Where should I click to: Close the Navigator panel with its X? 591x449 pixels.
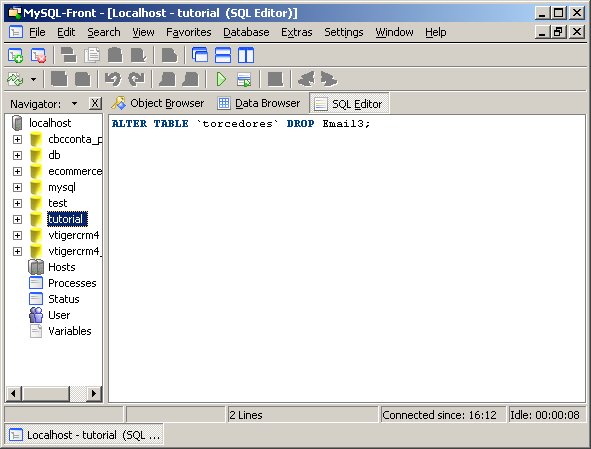click(95, 103)
